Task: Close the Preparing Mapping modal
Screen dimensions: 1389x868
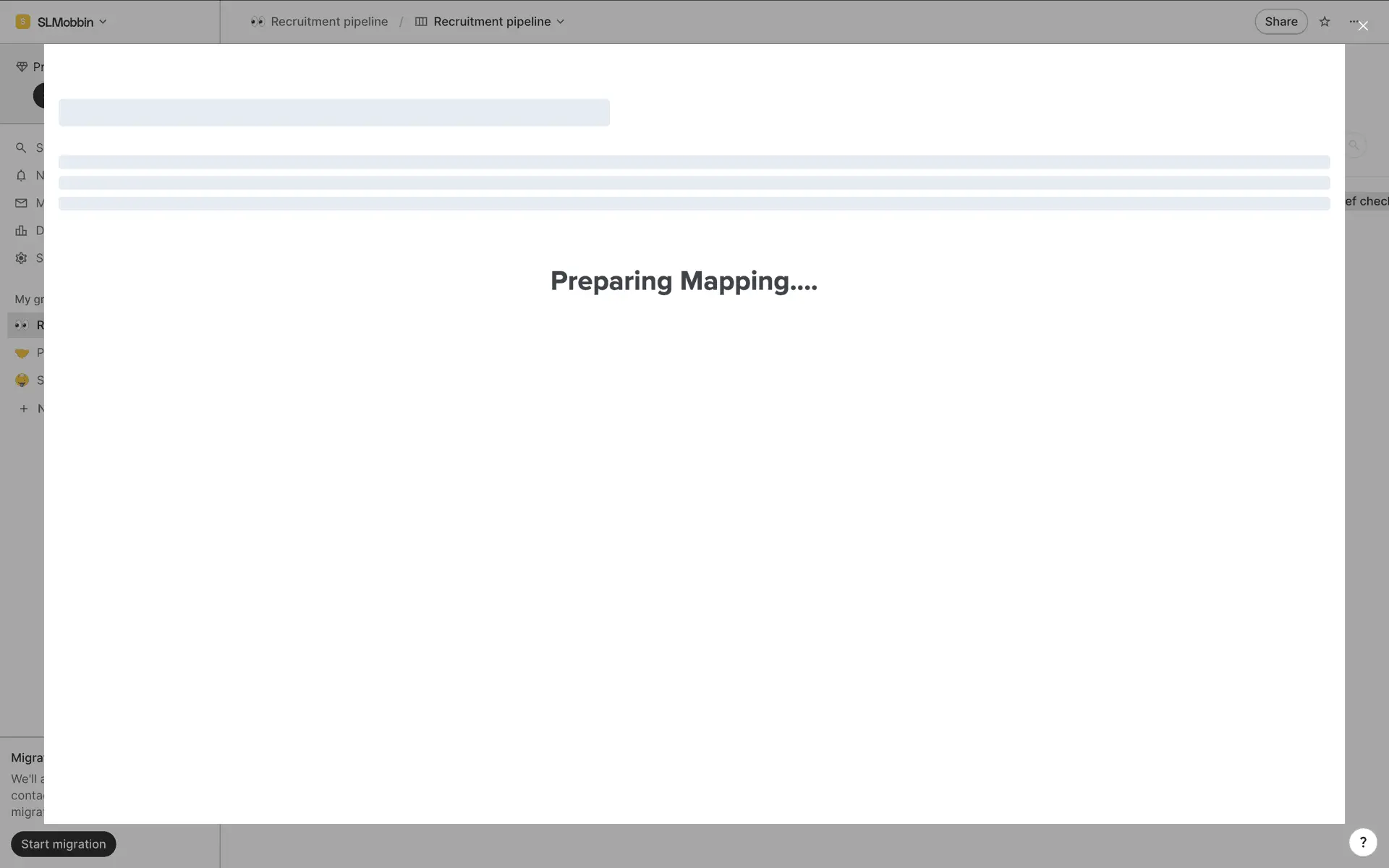Action: pos(1363,26)
